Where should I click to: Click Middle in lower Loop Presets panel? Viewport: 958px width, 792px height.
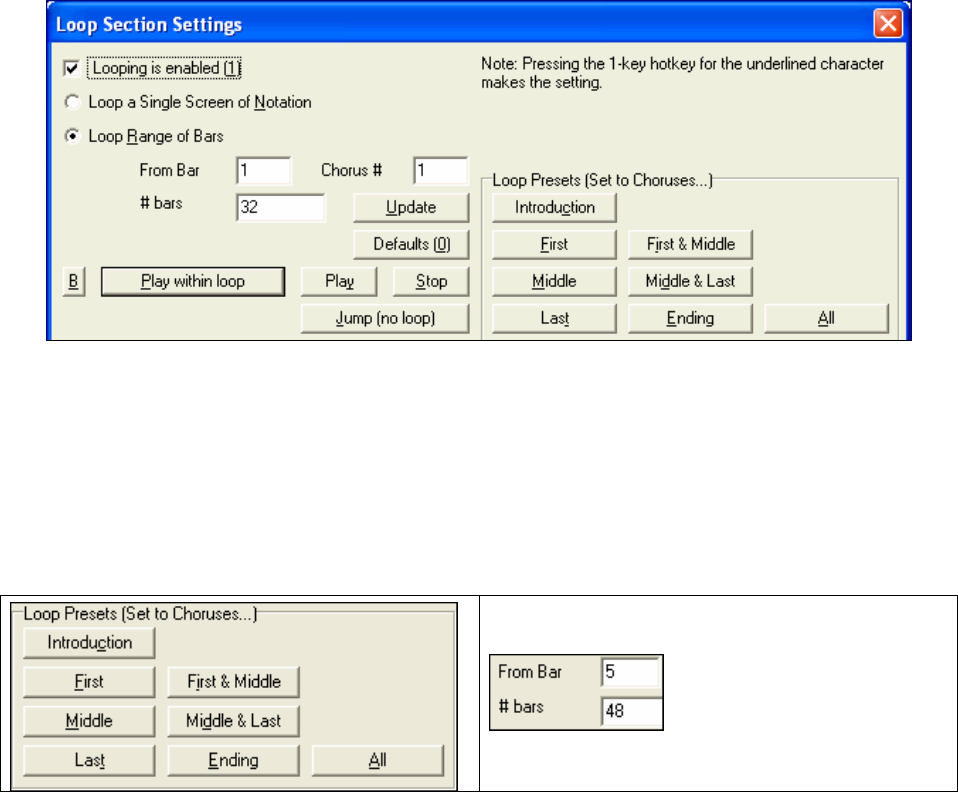point(89,721)
